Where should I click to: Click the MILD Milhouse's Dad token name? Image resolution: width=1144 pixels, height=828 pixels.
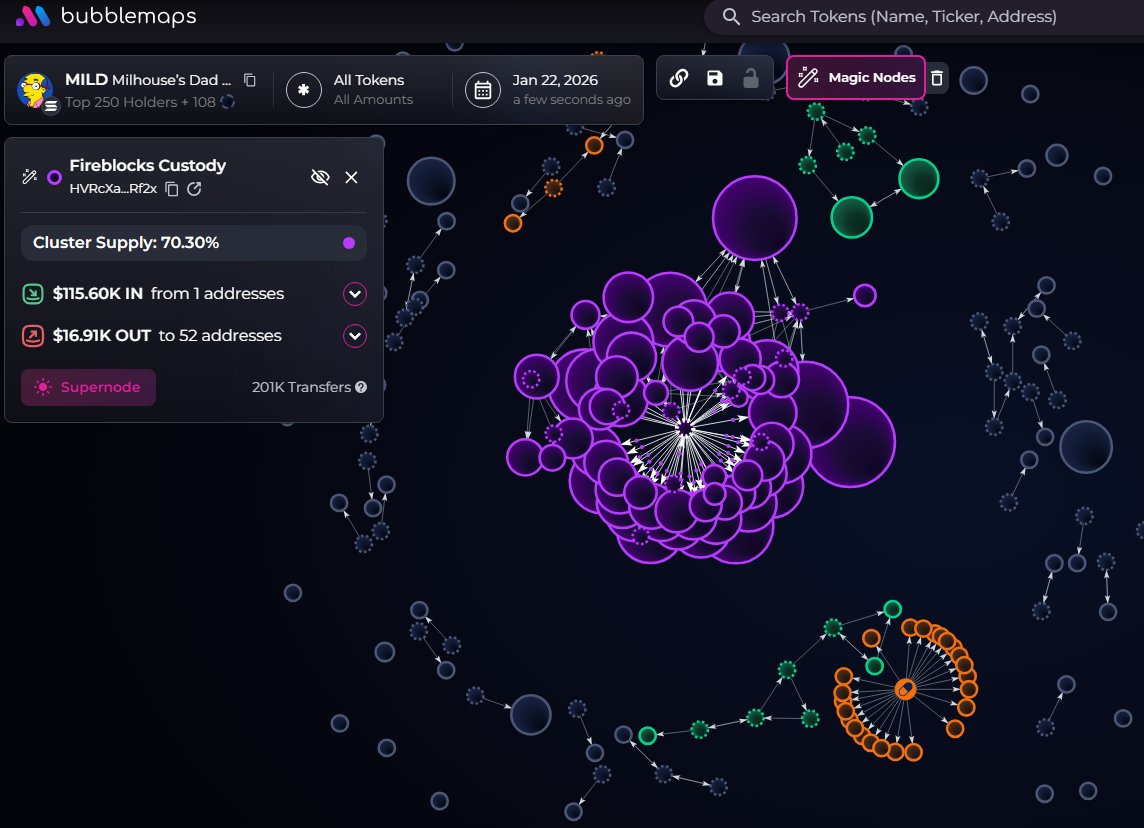[148, 80]
